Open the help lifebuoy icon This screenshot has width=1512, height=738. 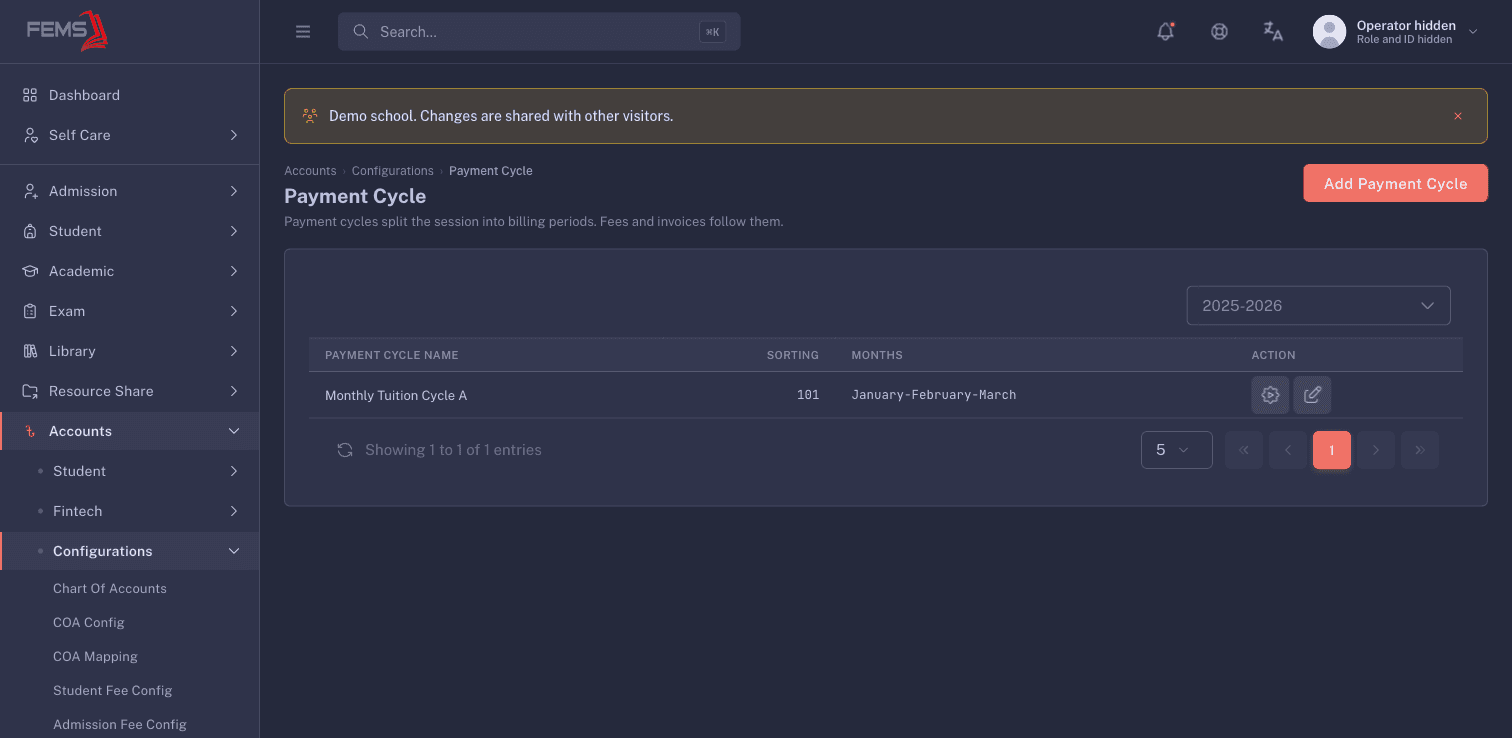(x=1219, y=32)
